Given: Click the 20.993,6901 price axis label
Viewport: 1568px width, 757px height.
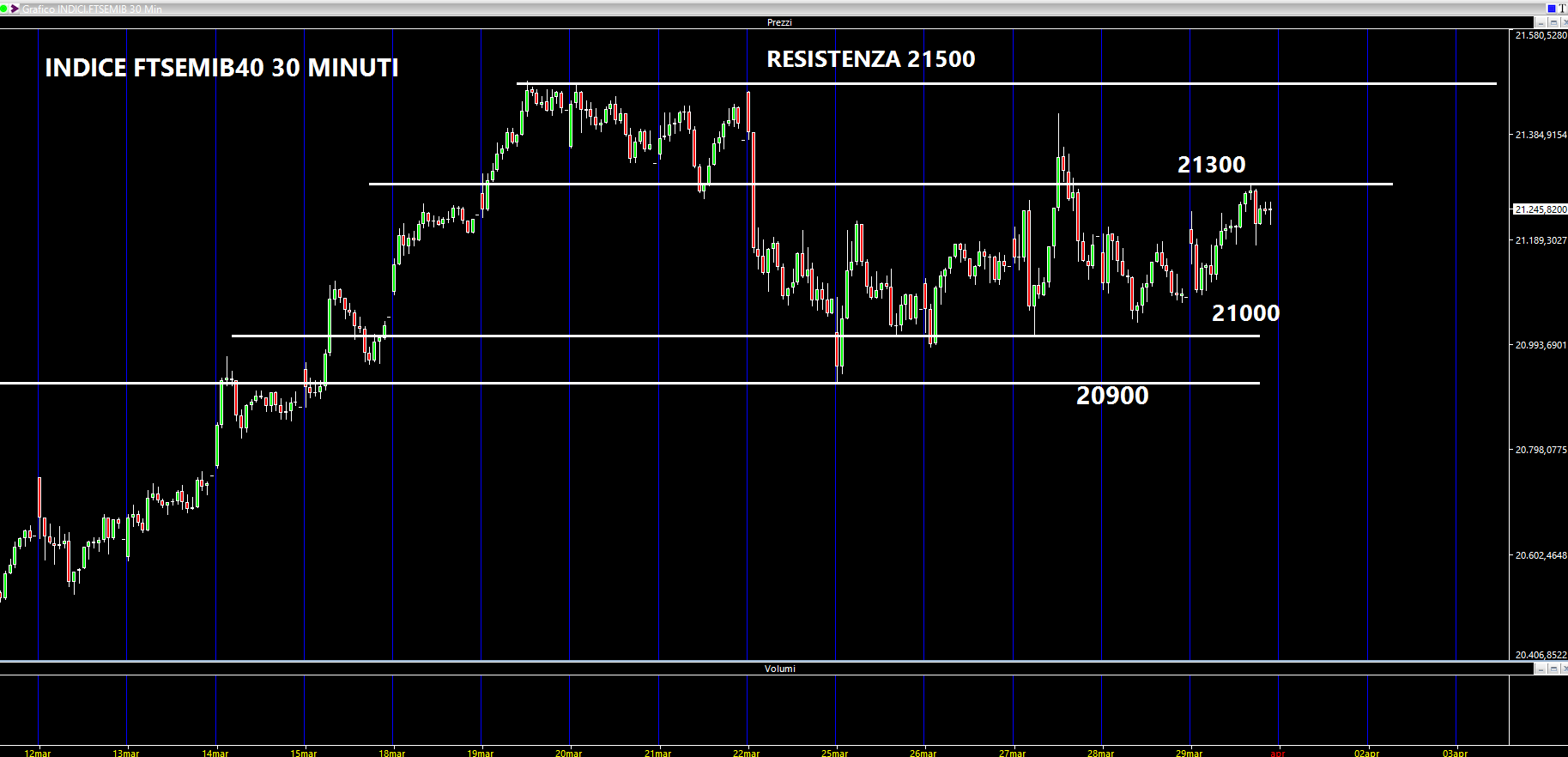Looking at the screenshot, I should click(x=1541, y=345).
